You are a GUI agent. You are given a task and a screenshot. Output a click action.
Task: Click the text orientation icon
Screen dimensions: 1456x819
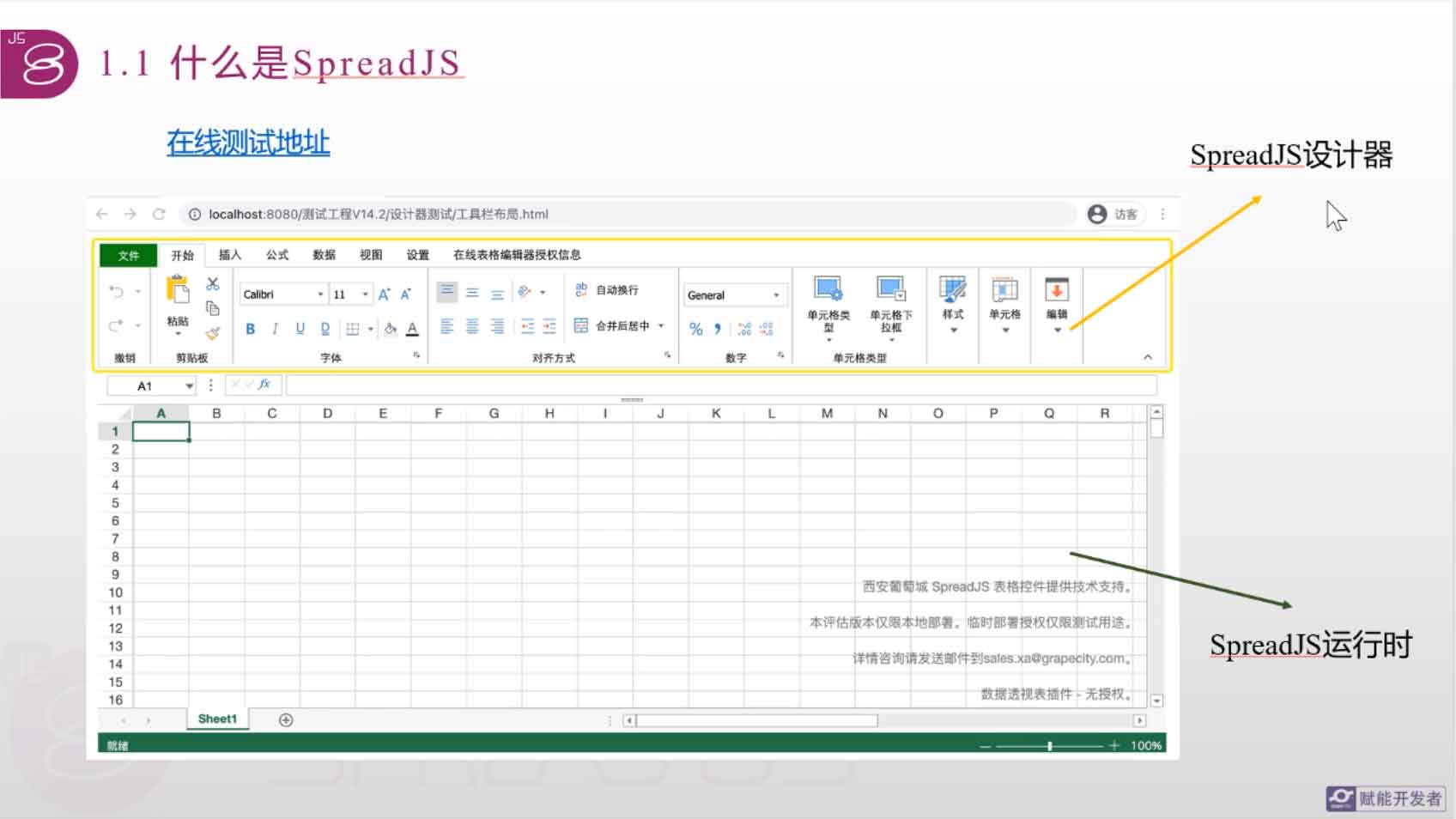525,292
